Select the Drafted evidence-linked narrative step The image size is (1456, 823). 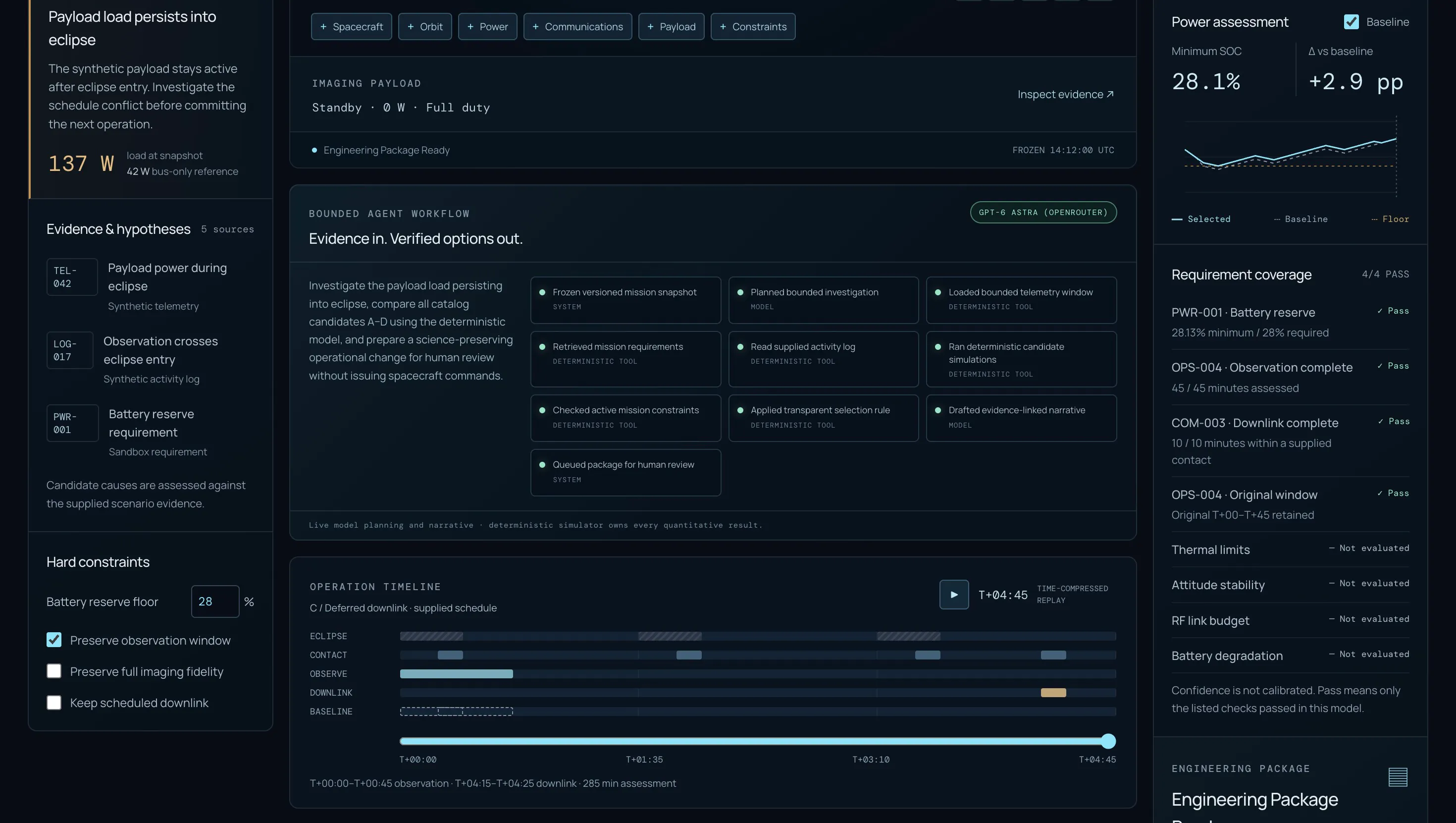[x=1021, y=418]
